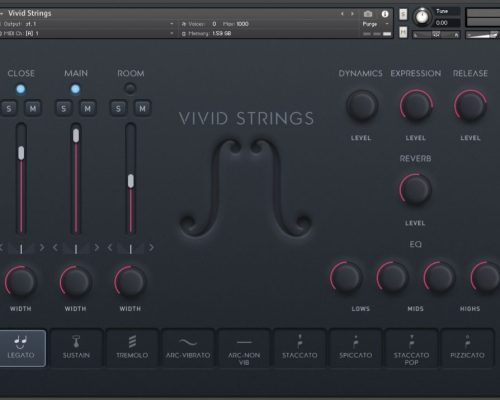Select the Arc-Non Vib articulation

click(x=244, y=348)
